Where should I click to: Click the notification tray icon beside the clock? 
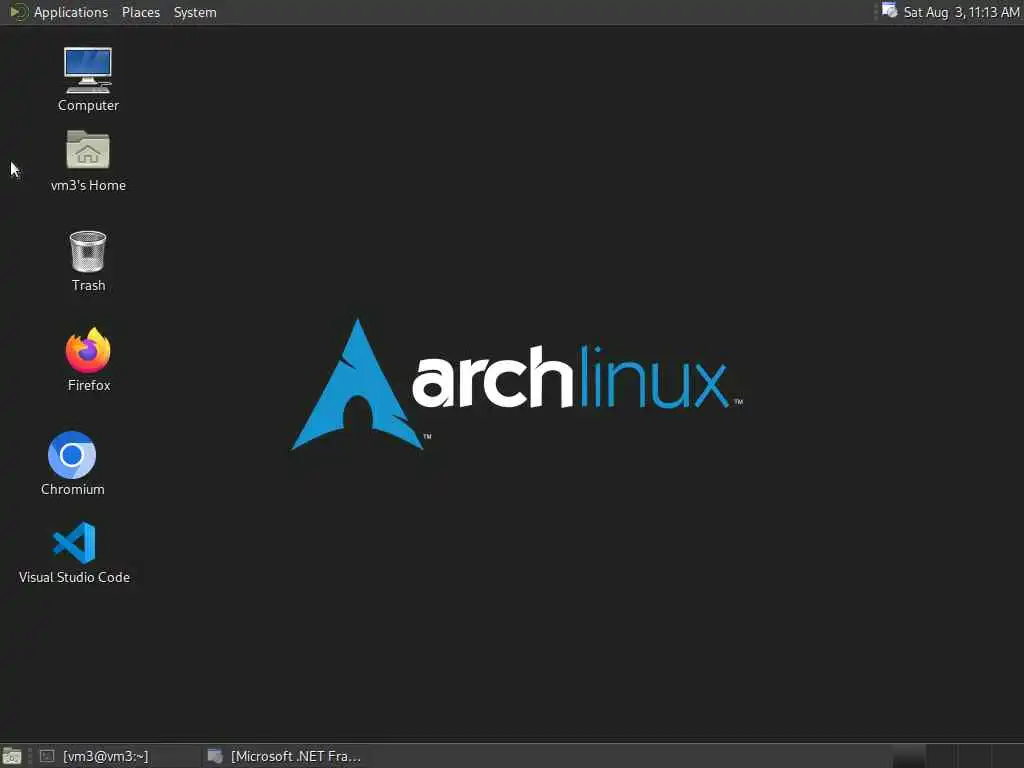pos(889,11)
